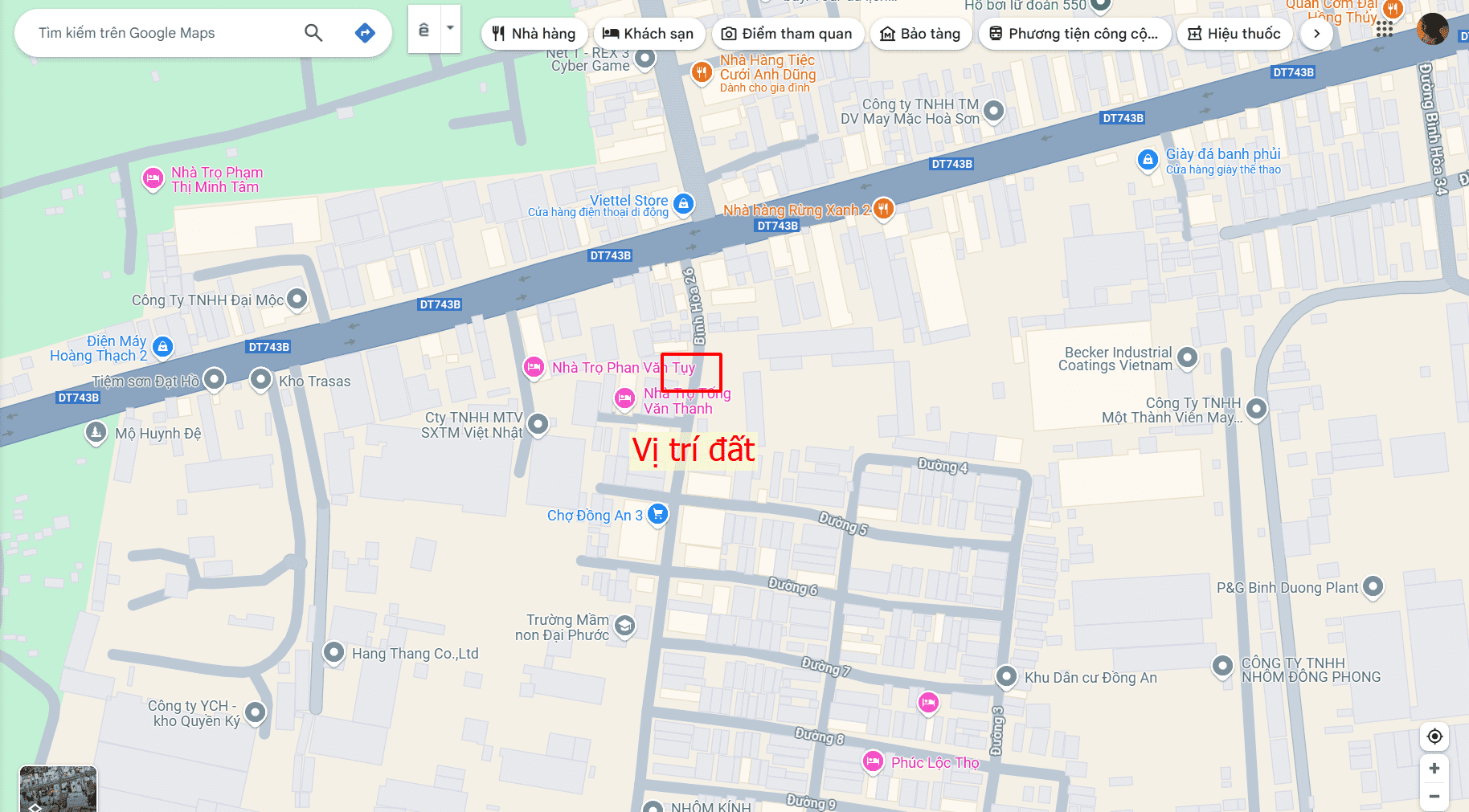The image size is (1469, 812).
Task: Select the Hiệu thuốc category chip
Action: pyautogui.click(x=1234, y=34)
